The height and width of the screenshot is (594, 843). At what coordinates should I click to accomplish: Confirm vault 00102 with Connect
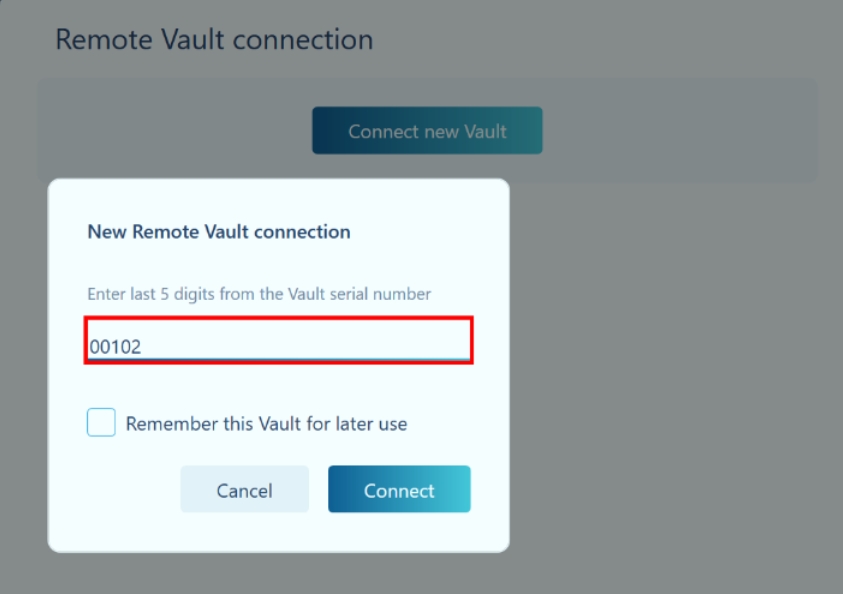(399, 489)
